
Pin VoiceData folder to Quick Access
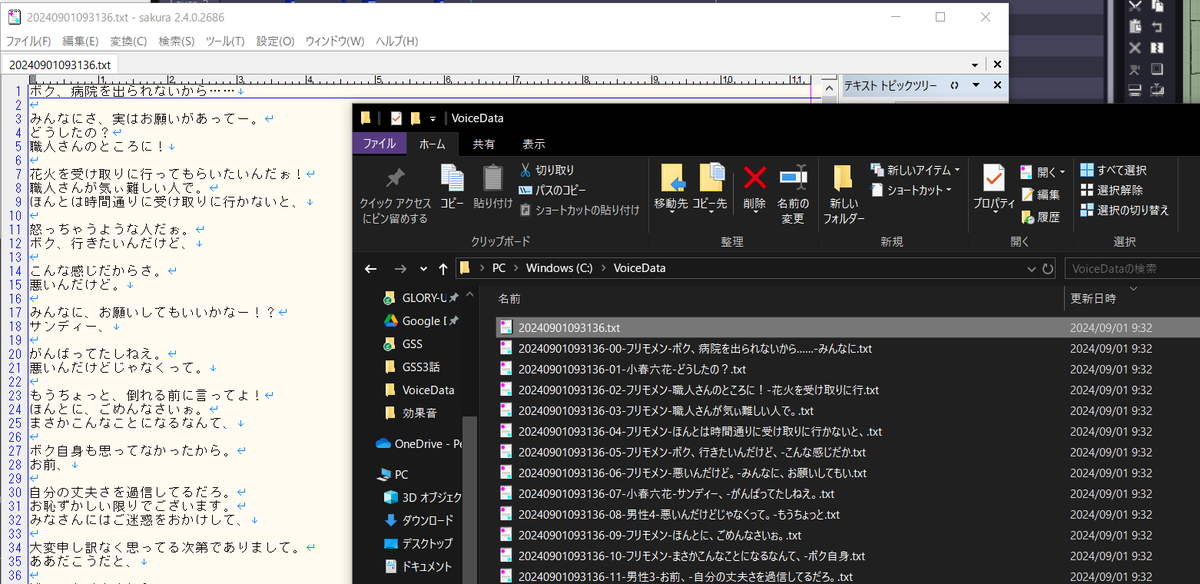[x=394, y=195]
